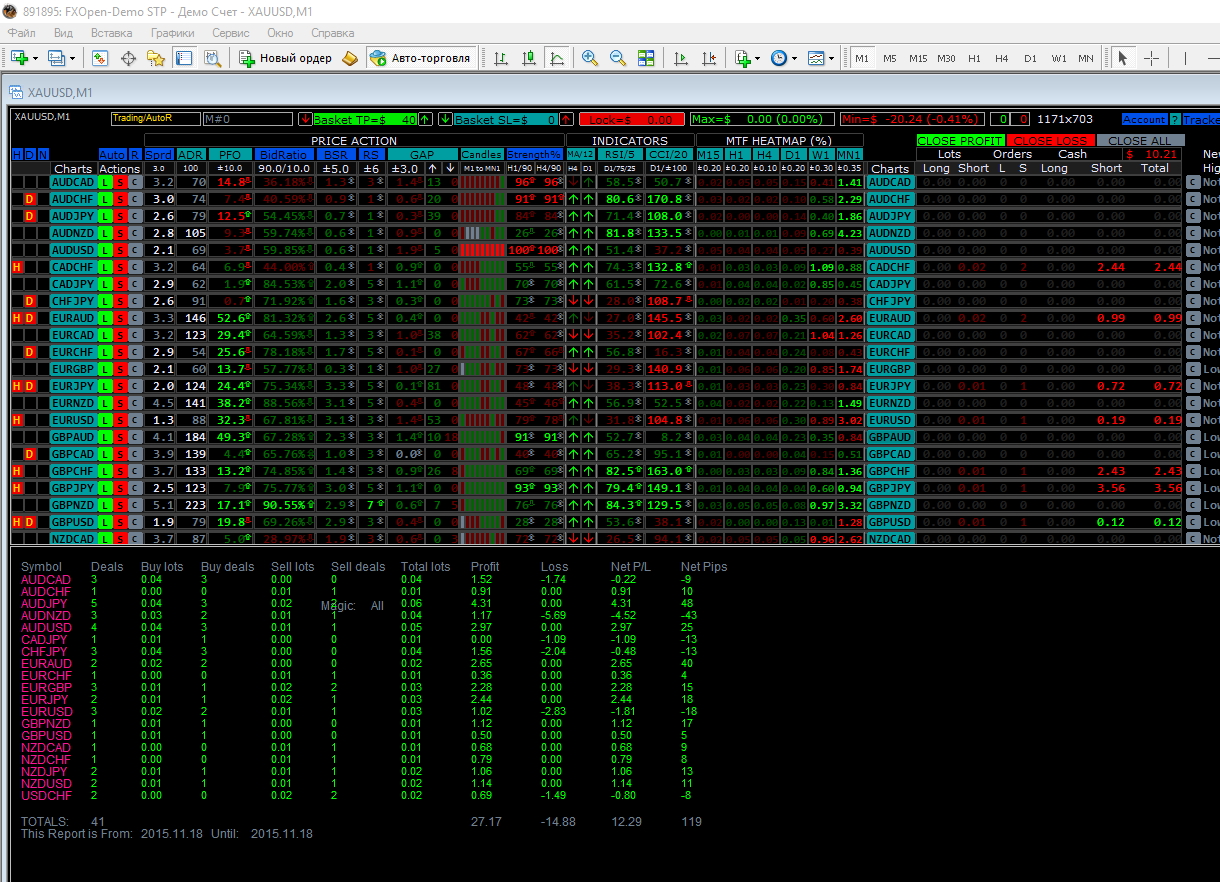Open the Графики menu

(173, 33)
